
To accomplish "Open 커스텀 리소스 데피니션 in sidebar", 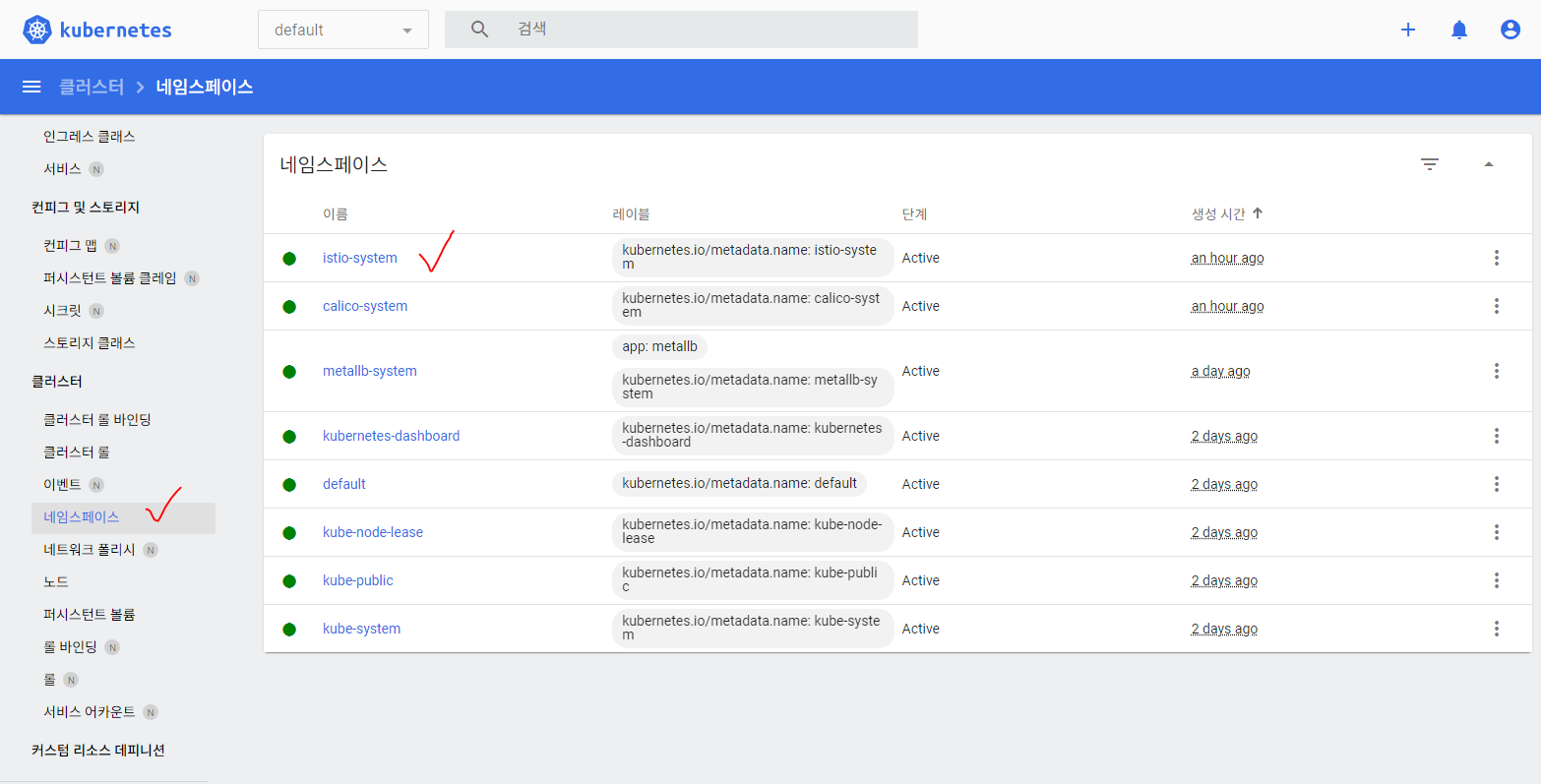I will (x=98, y=750).
